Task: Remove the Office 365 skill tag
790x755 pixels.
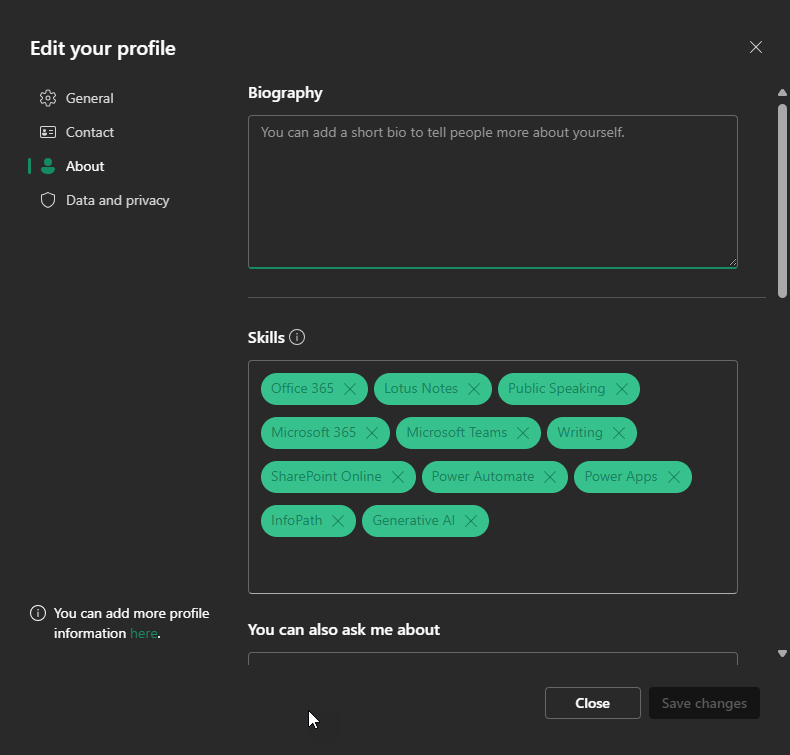Action: tap(349, 389)
